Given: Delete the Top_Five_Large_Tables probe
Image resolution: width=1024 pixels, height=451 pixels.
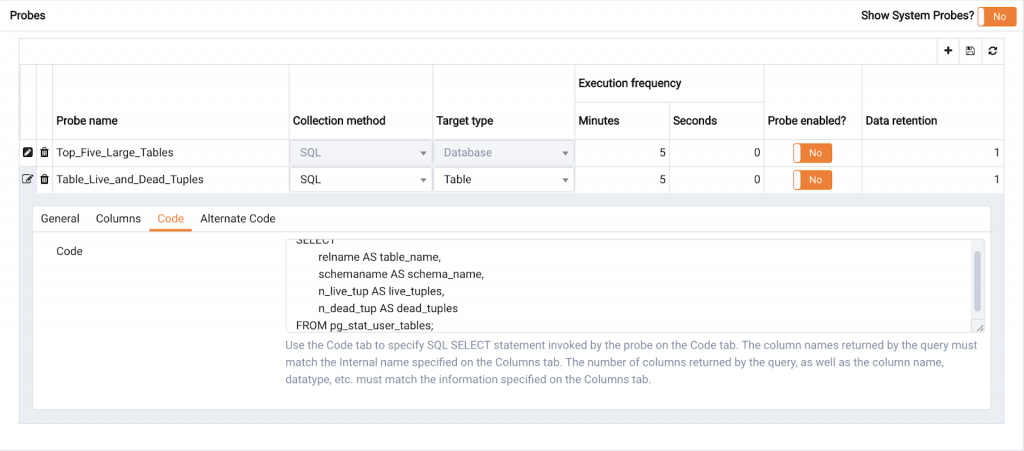Looking at the screenshot, I should click(x=44, y=153).
